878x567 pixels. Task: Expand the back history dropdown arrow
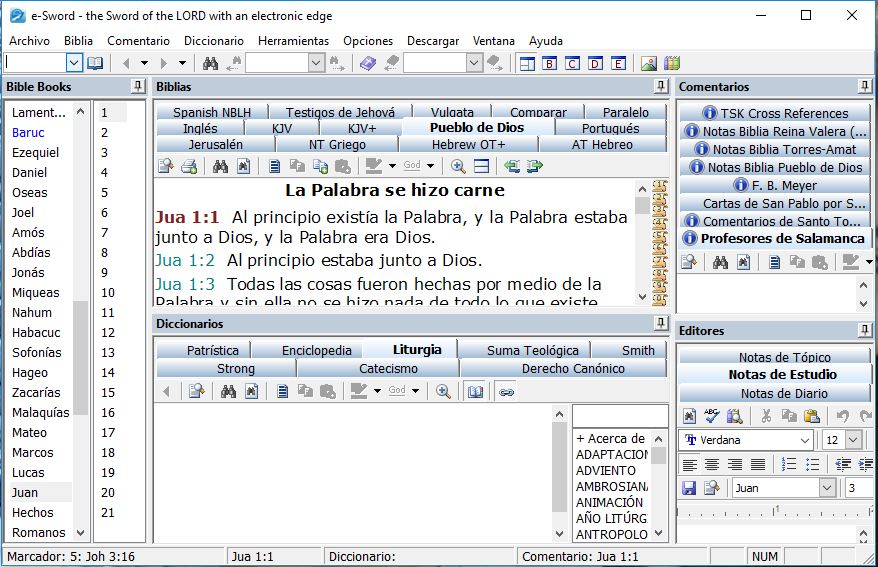pyautogui.click(x=144, y=63)
